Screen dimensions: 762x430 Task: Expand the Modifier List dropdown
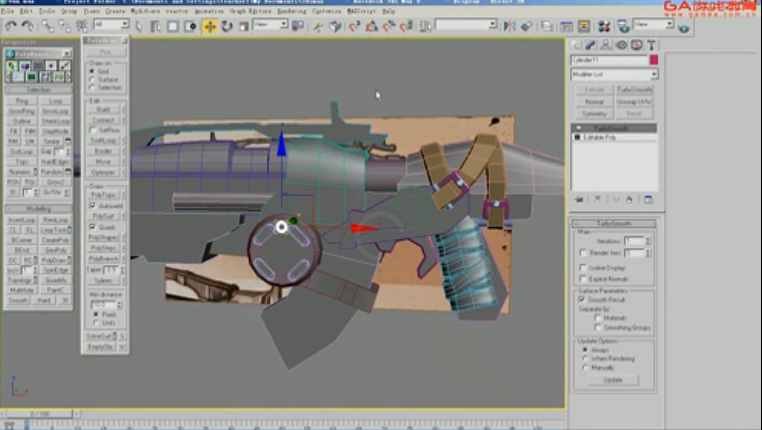click(x=614, y=74)
